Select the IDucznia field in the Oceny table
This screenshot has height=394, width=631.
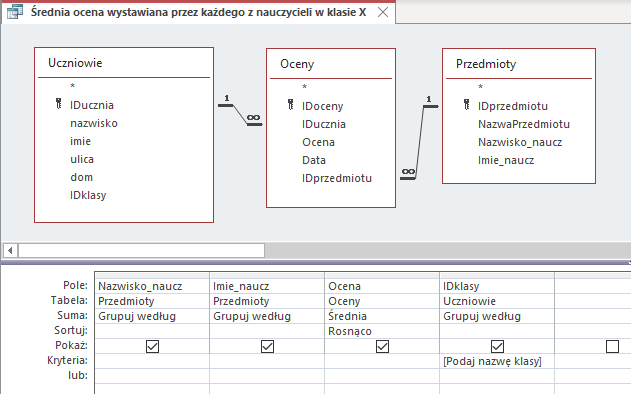[x=324, y=124]
